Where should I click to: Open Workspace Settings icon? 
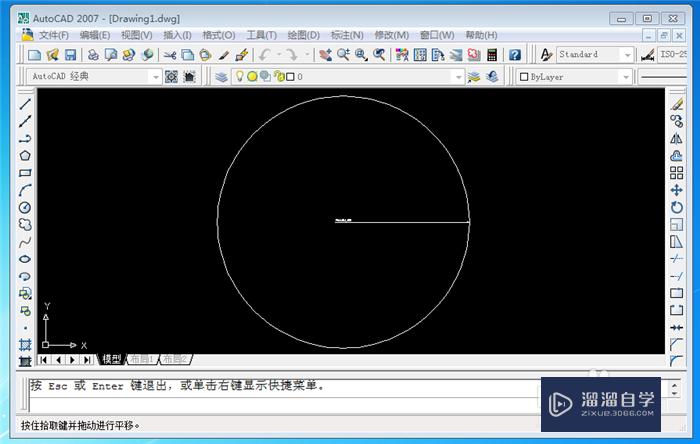click(171, 77)
